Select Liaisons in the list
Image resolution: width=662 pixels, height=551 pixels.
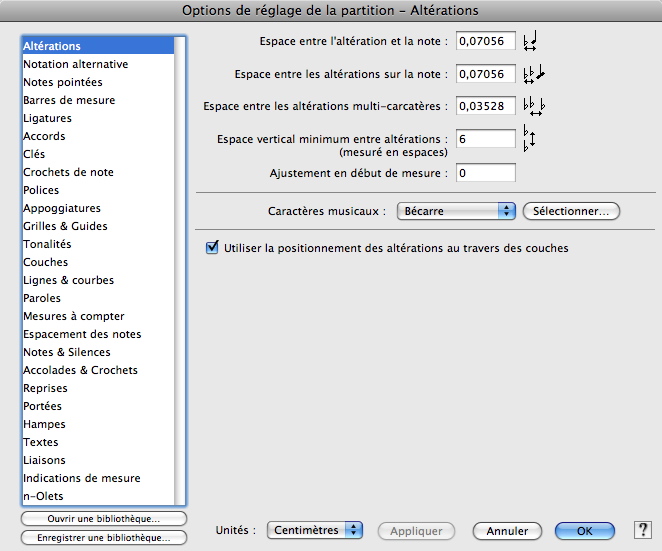pos(98,460)
